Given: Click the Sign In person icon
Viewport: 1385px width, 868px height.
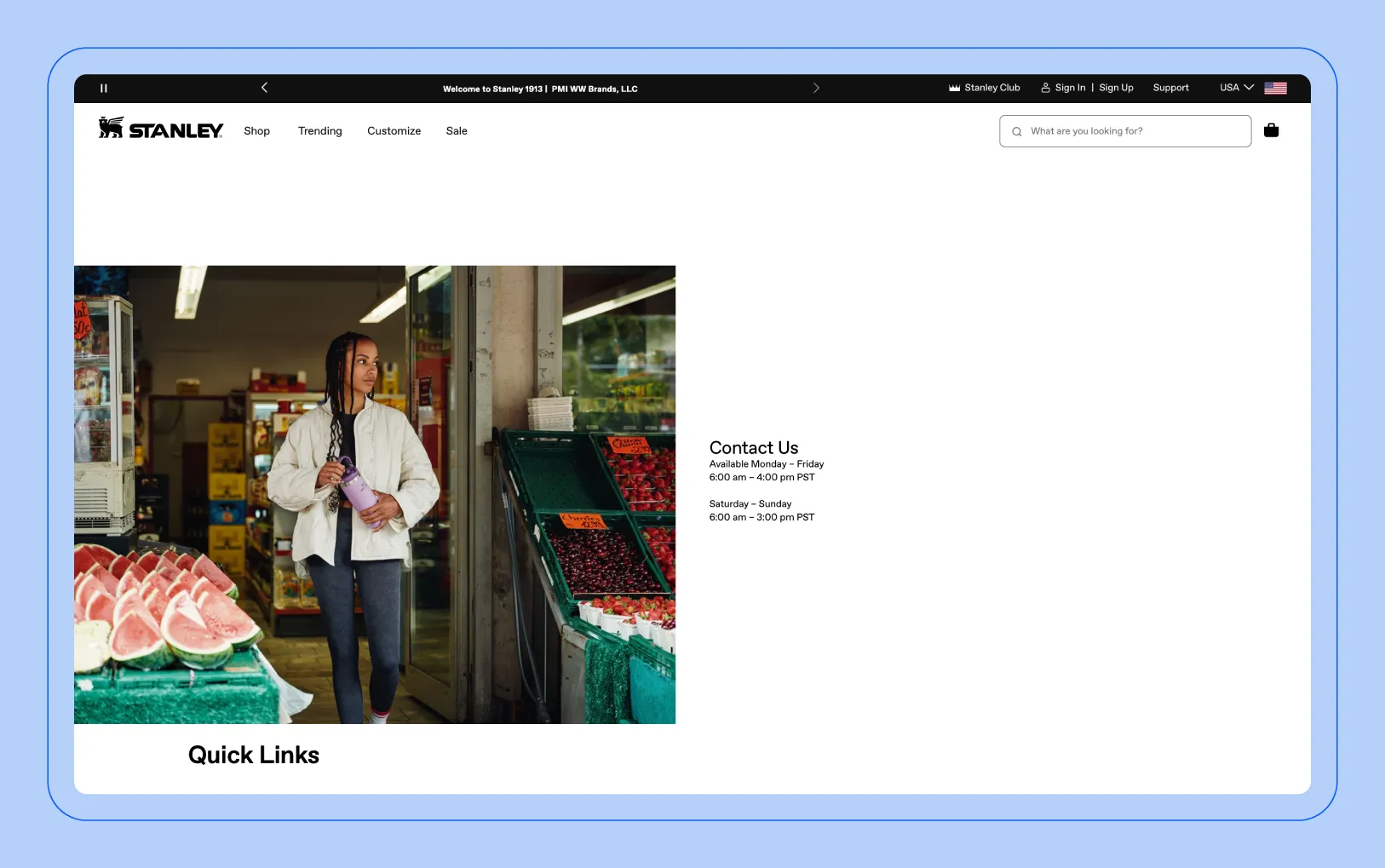Looking at the screenshot, I should pos(1045,88).
